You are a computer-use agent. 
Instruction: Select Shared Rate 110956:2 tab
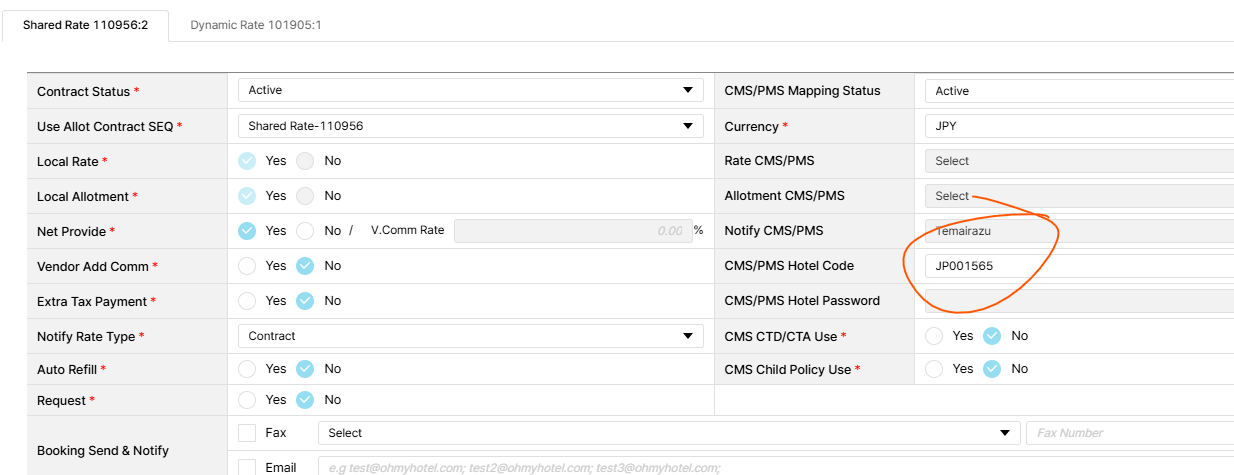[85, 25]
